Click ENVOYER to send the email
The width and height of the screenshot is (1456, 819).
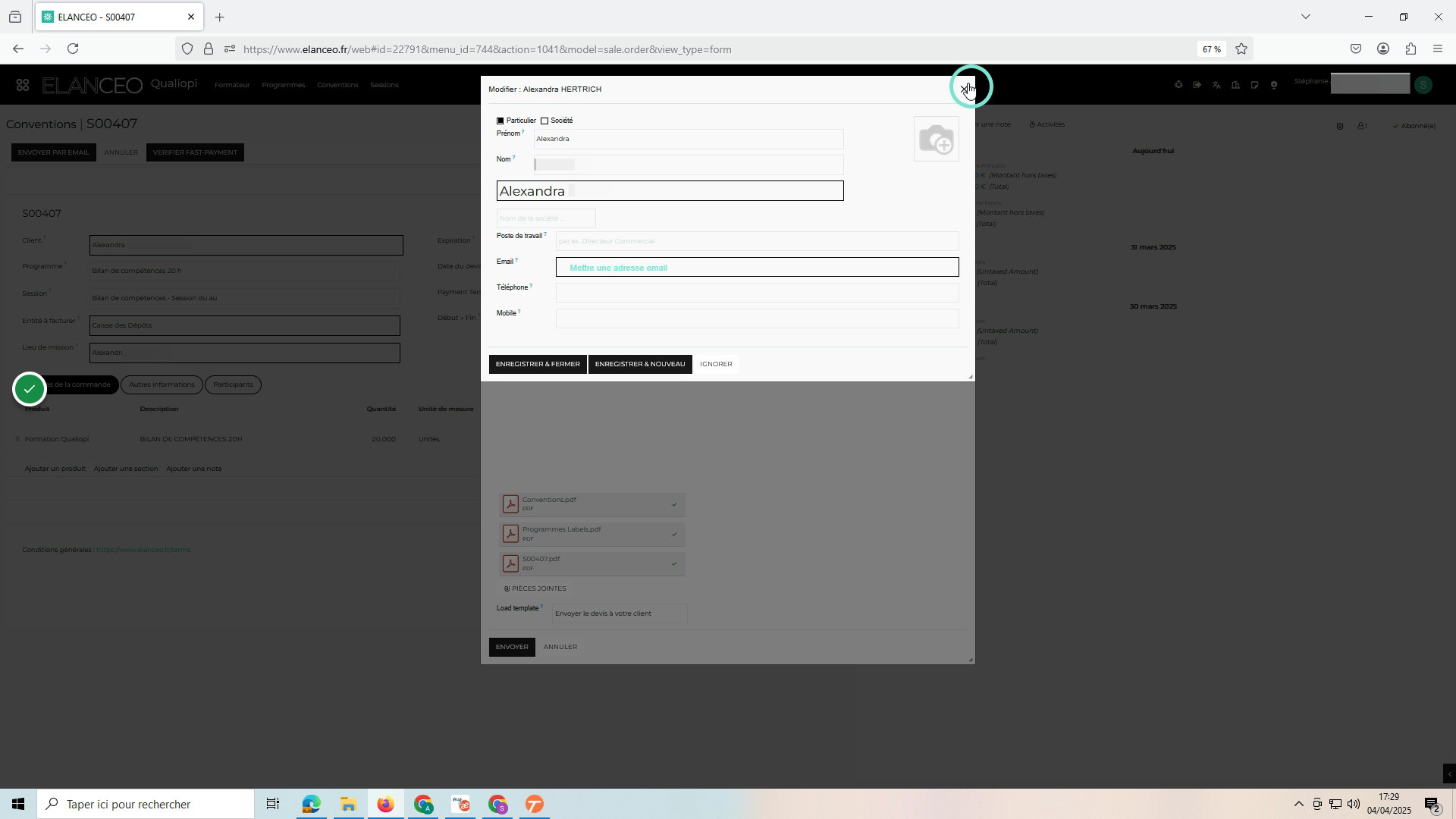pyautogui.click(x=512, y=647)
